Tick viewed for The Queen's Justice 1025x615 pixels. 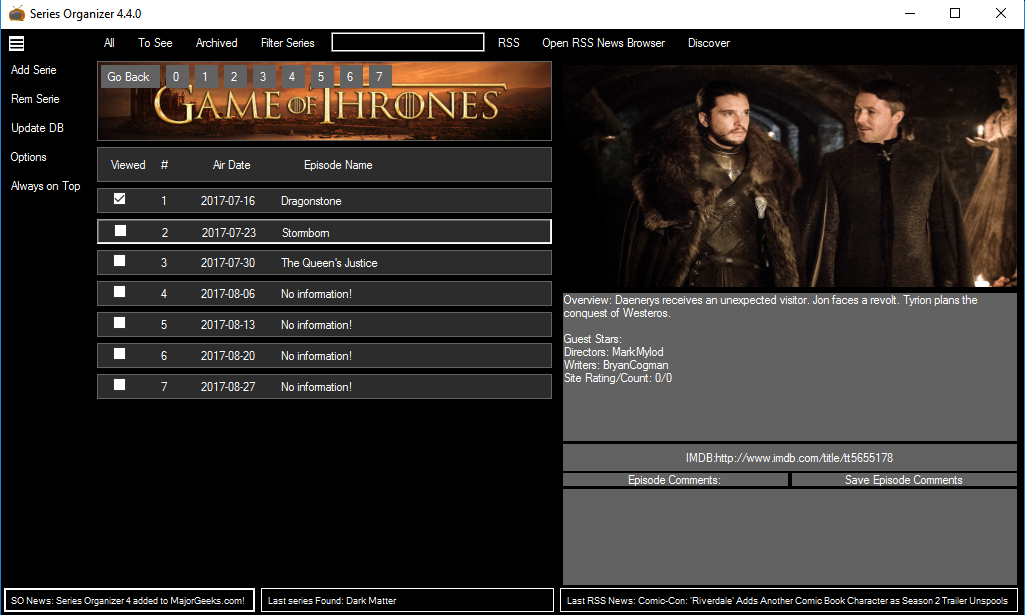[120, 261]
